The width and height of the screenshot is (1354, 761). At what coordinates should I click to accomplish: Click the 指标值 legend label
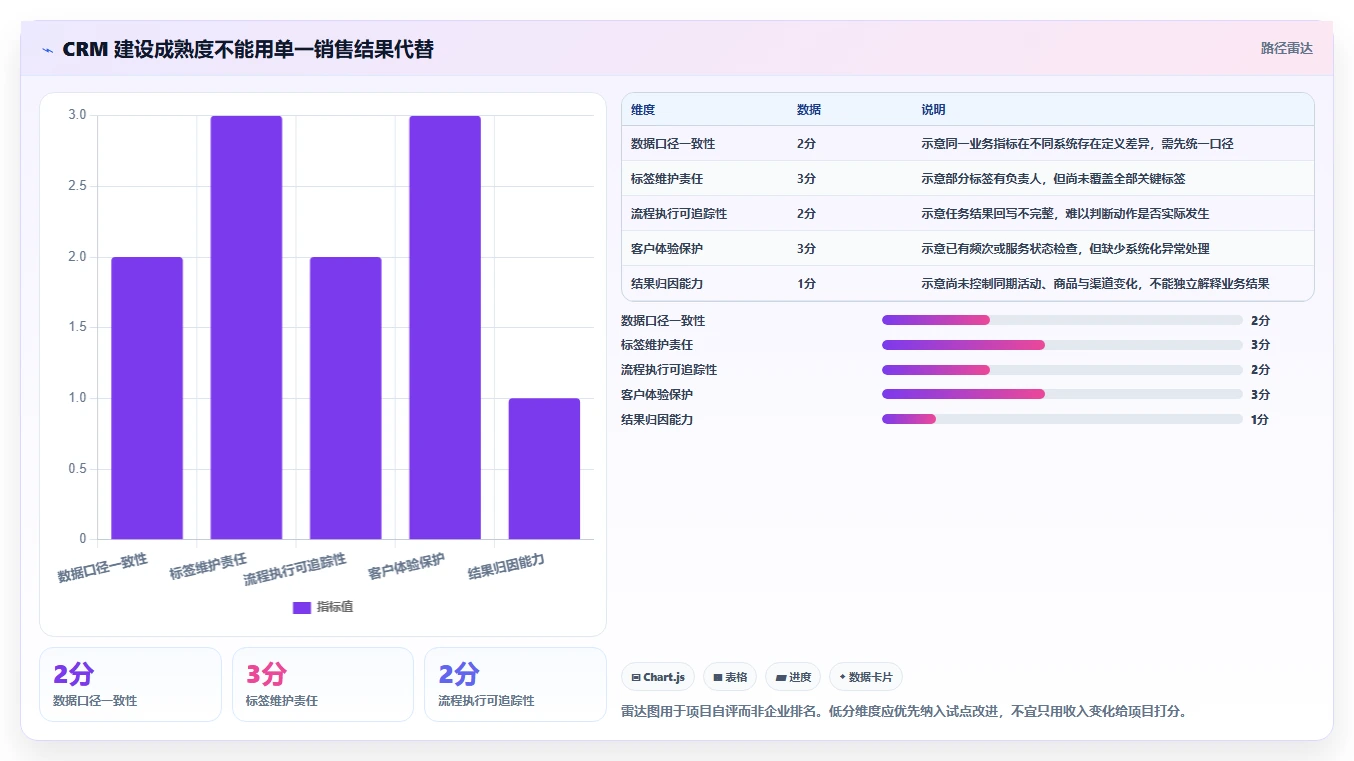335,607
